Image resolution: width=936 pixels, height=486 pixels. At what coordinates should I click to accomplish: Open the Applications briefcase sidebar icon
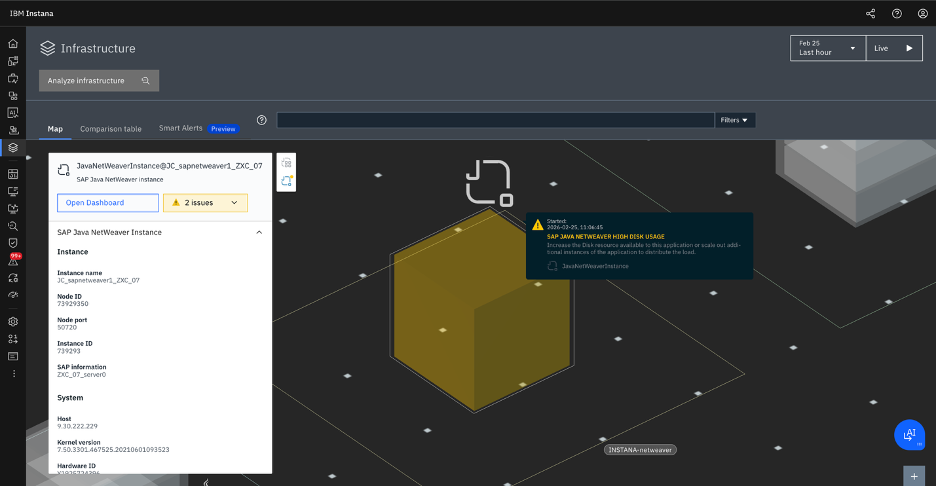[x=13, y=78]
